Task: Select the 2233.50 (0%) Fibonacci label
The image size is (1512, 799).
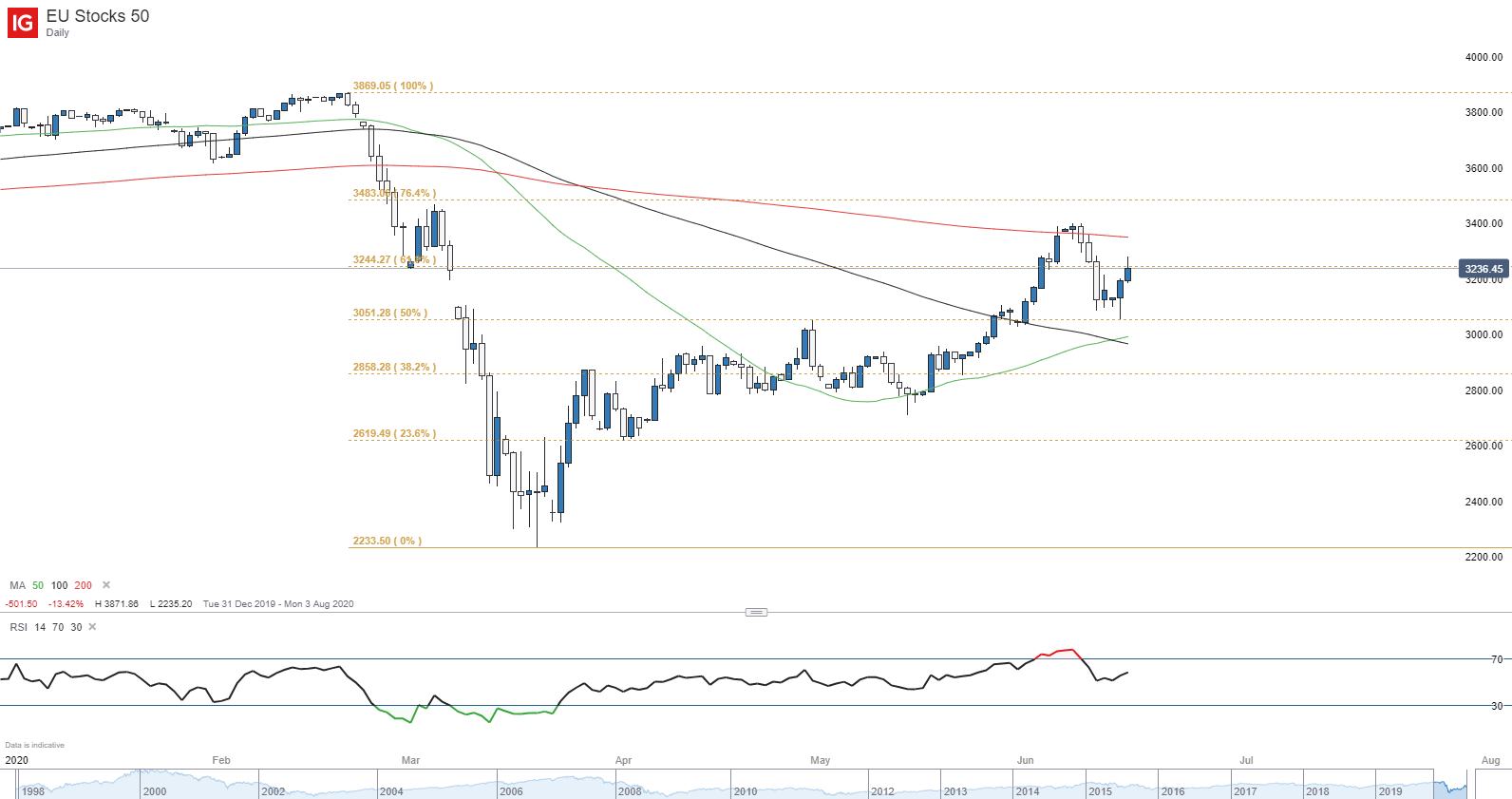Action: [387, 541]
